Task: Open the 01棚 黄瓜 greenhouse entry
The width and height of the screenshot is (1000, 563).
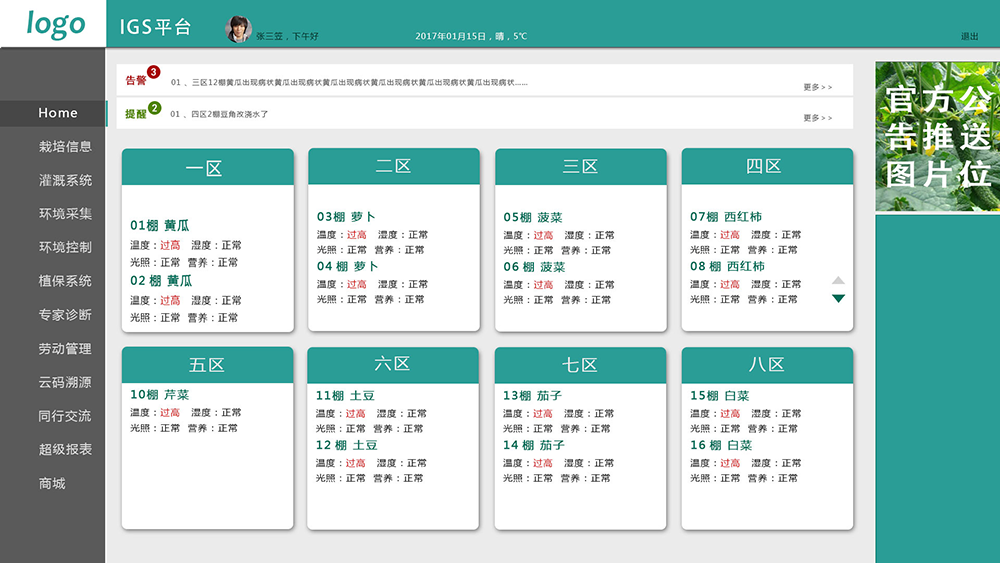Action: point(160,226)
